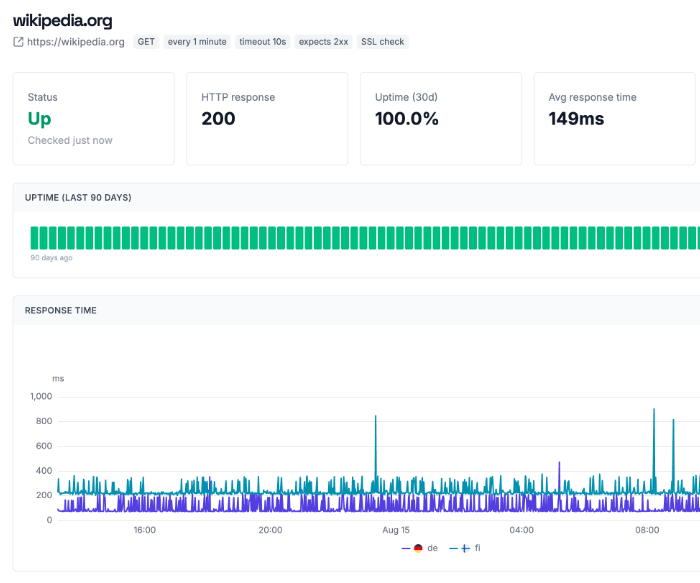Image resolution: width=700 pixels, height=583 pixels.
Task: Click the GET method tag
Action: click(x=146, y=42)
